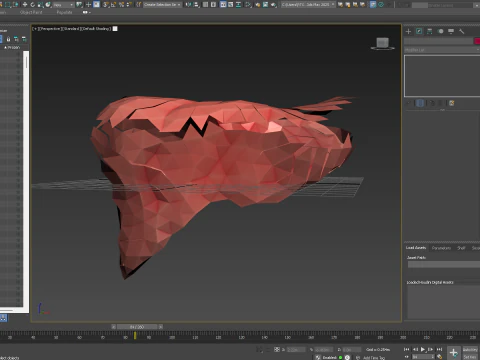Open the Rendered Frame Window icon
This screenshot has width=480, height=360.
point(265,5)
